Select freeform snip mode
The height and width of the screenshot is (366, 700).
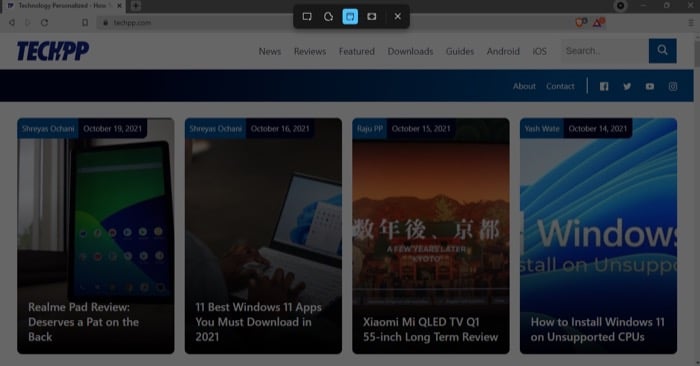[x=329, y=17]
